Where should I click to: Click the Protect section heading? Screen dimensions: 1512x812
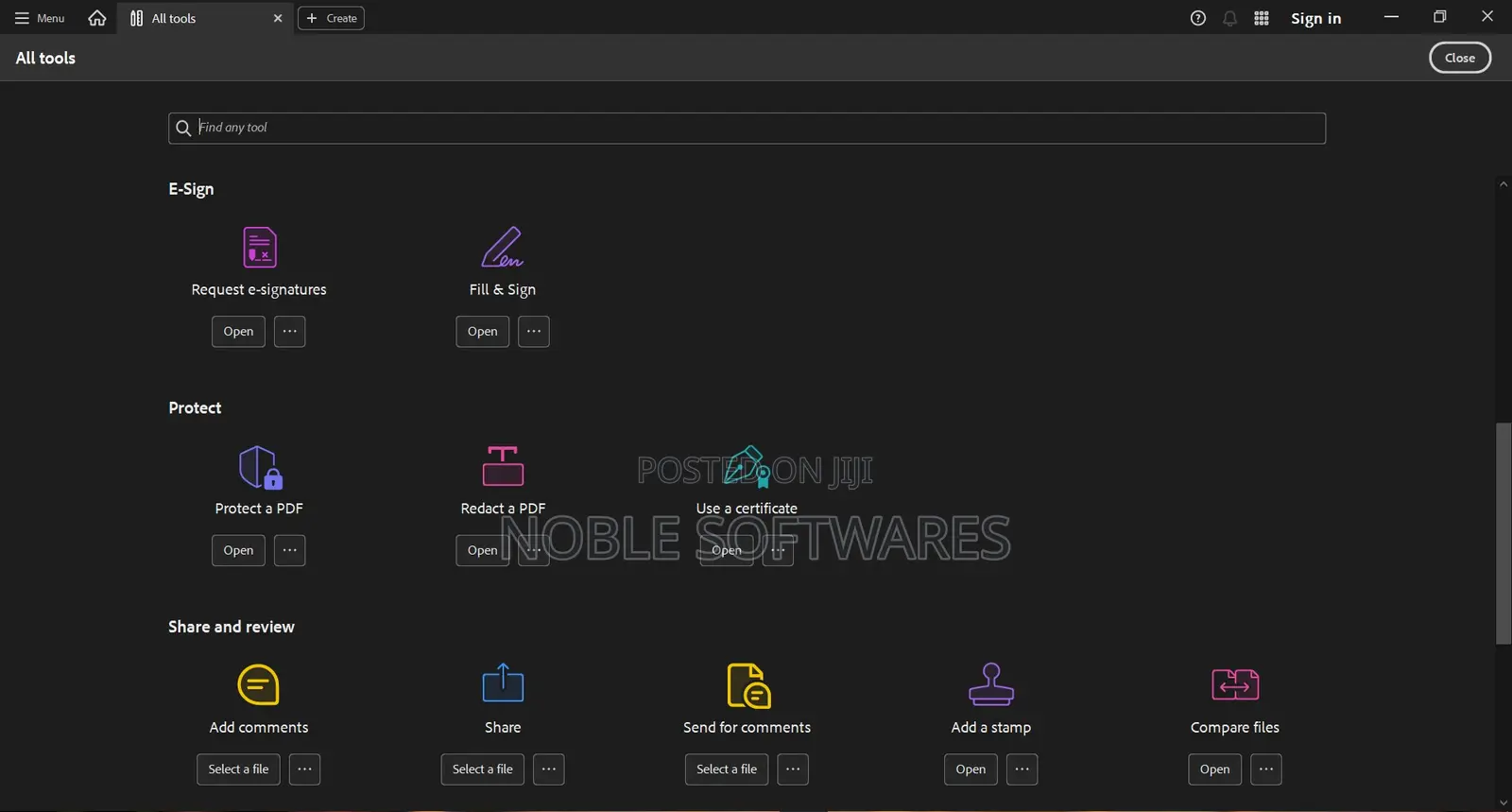[x=195, y=407]
